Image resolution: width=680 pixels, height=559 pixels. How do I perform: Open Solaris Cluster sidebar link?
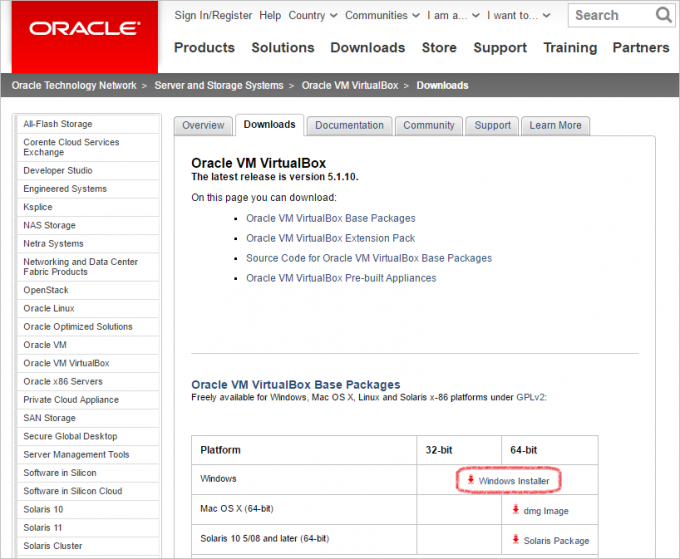pos(53,546)
